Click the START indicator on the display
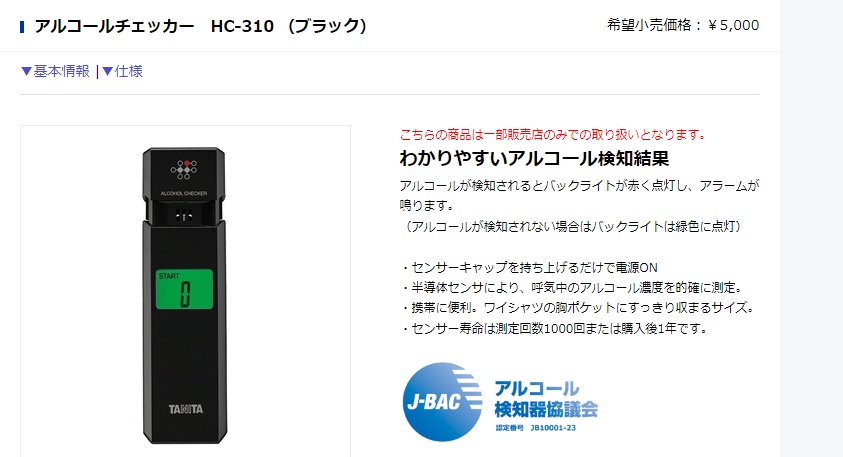Screen dimensions: 843x457 click(169, 276)
